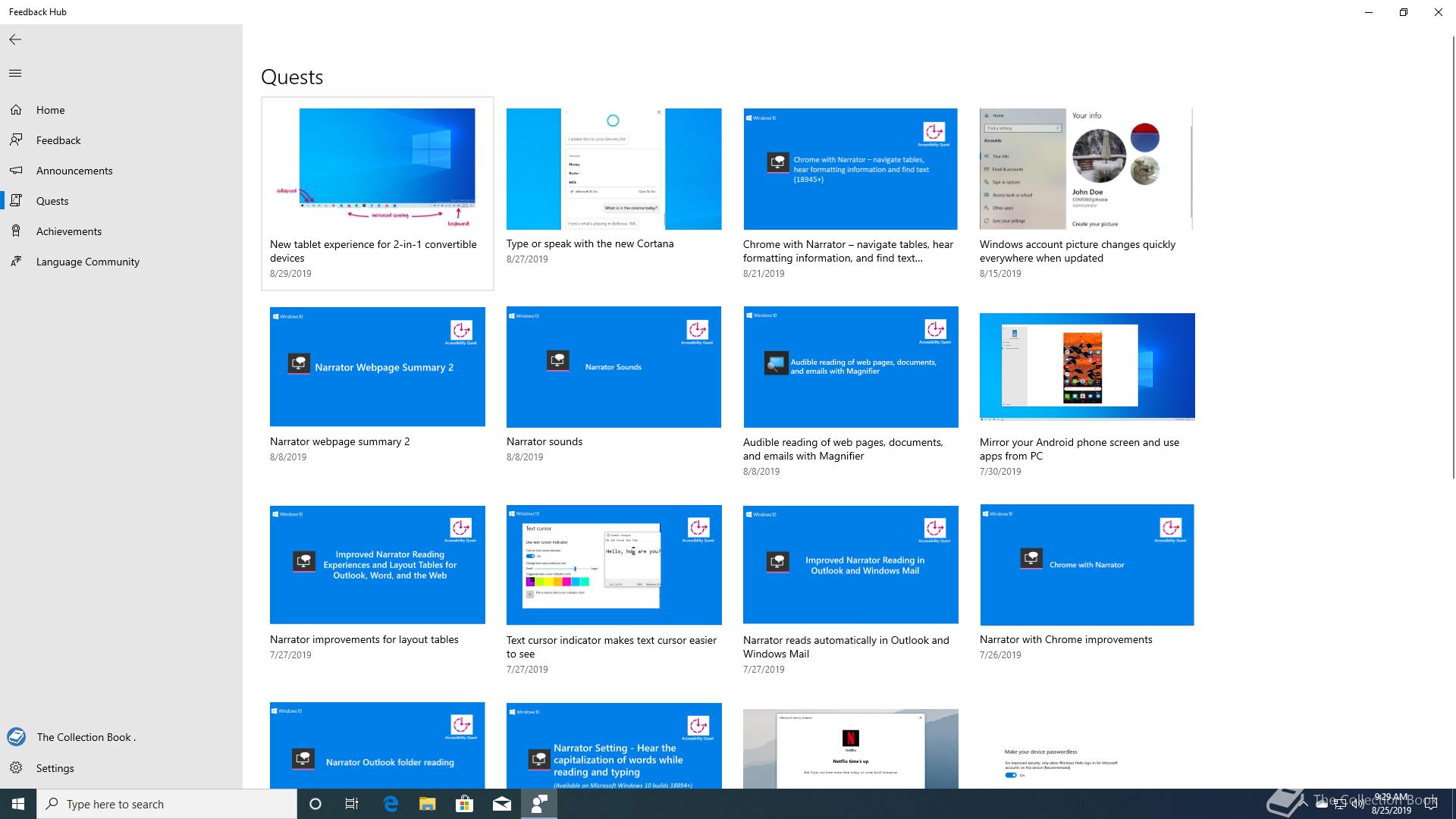Open Achievements badge icon
Image resolution: width=1456 pixels, height=819 pixels.
click(16, 231)
